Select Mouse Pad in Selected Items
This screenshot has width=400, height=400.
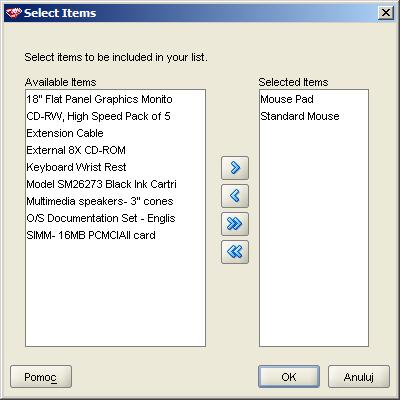coord(314,99)
